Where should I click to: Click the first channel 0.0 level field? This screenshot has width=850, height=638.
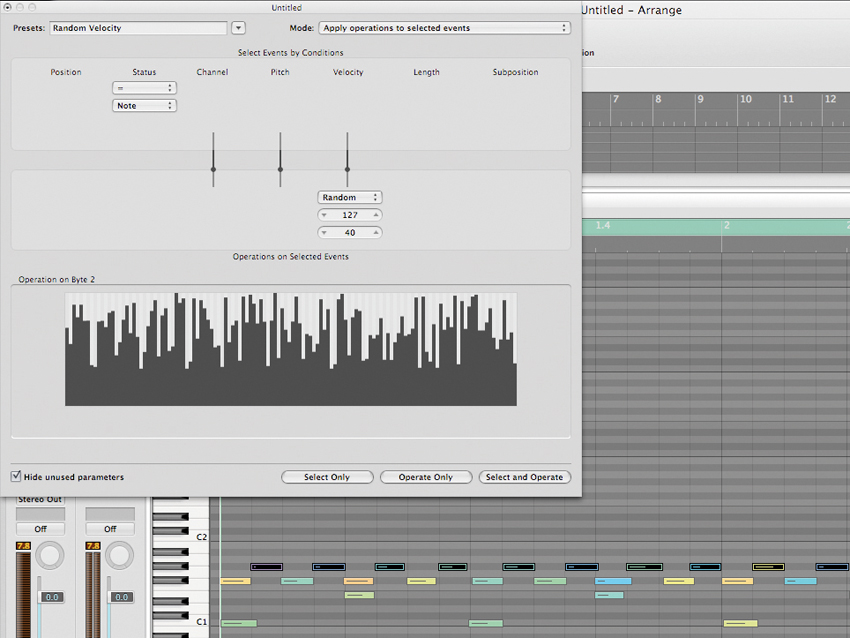(52, 597)
